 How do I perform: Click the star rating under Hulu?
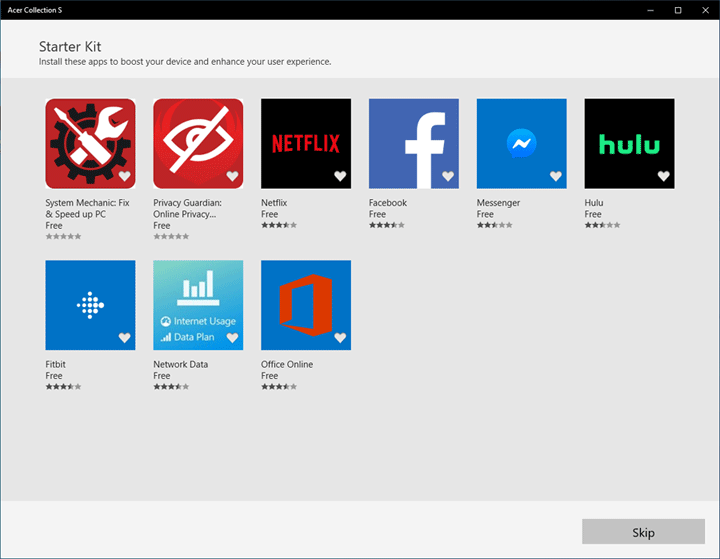602,225
